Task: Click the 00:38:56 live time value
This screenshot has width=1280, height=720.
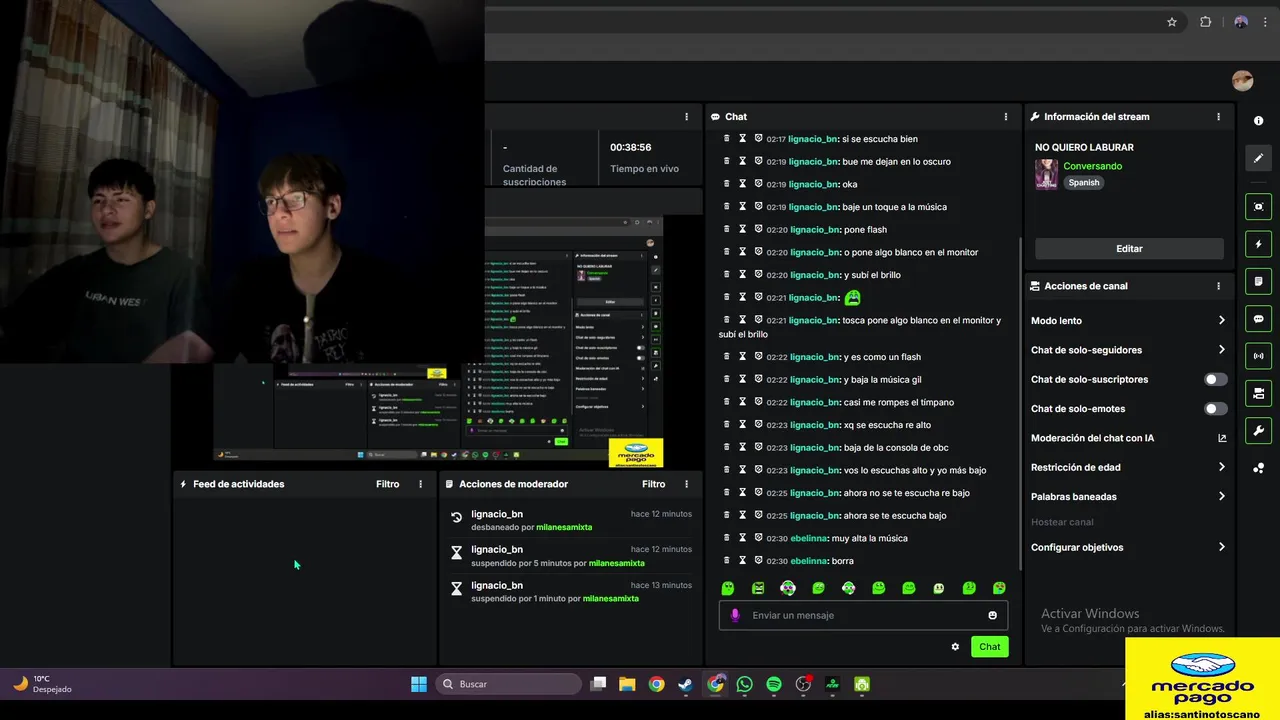Action: (x=630, y=147)
